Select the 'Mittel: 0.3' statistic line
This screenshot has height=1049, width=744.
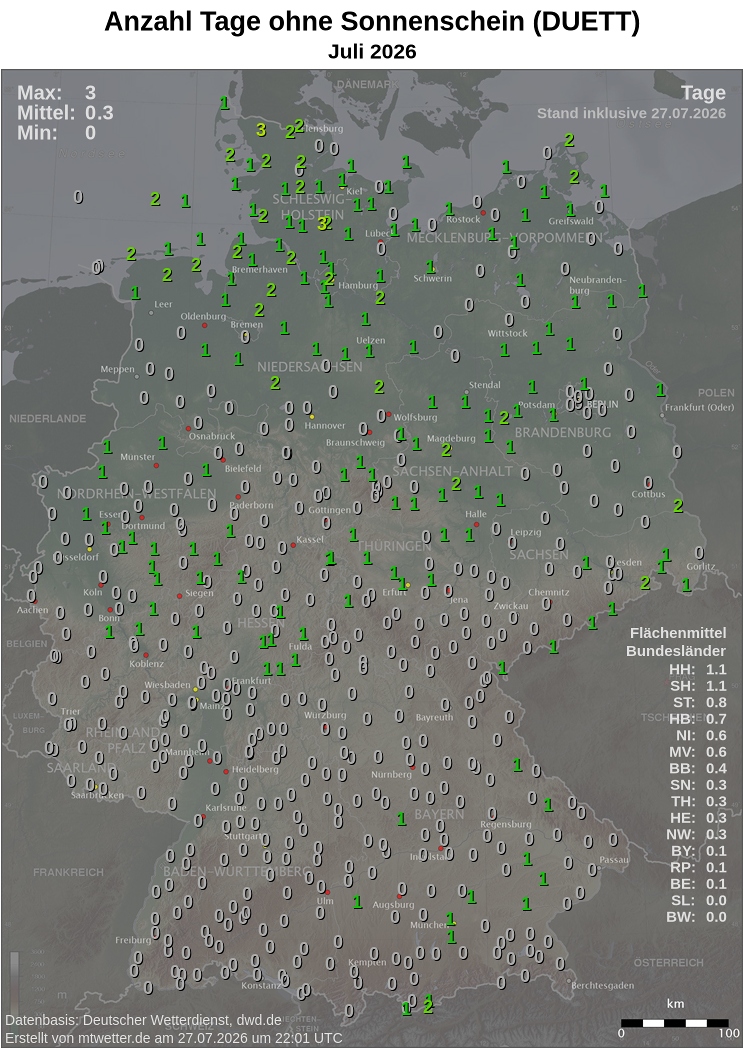pos(65,112)
